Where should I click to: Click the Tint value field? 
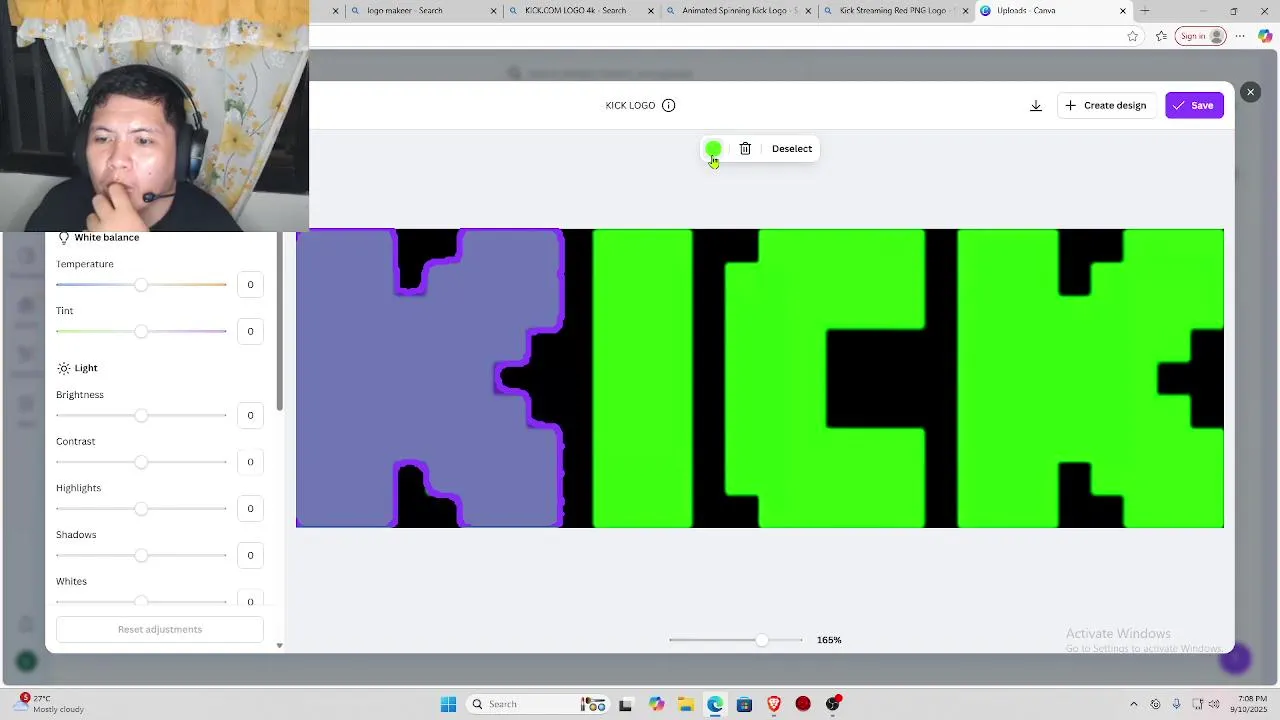(250, 332)
